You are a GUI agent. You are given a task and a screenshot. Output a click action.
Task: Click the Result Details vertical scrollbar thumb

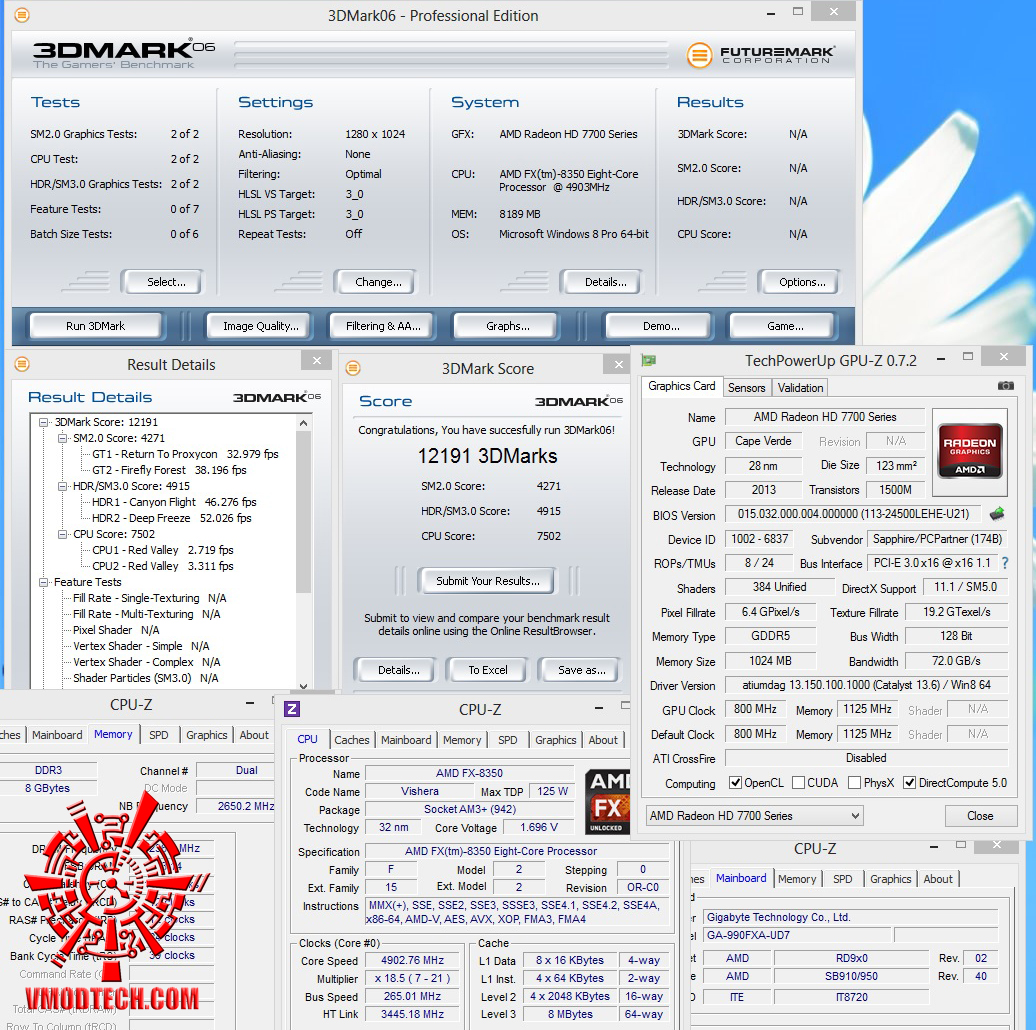click(x=303, y=511)
